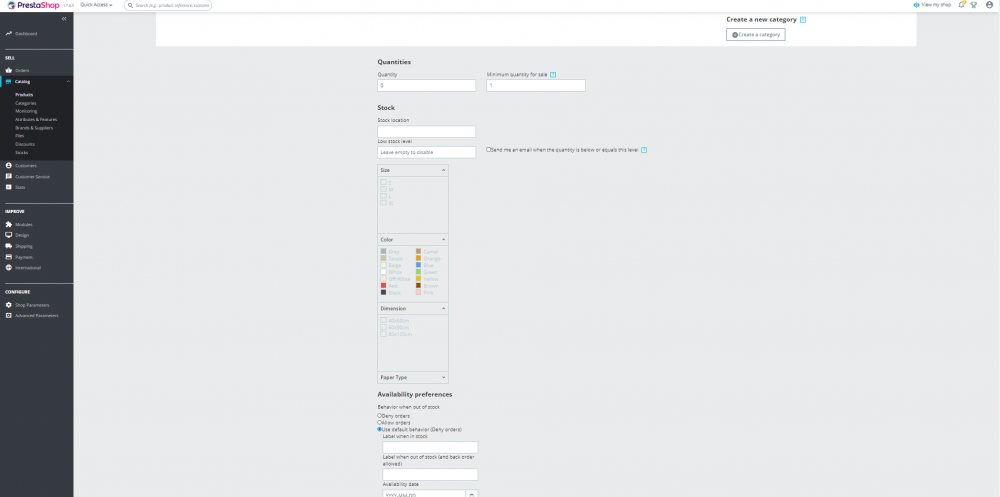Image resolution: width=1000 pixels, height=497 pixels.
Task: Collapse the sidebar using double-chevron icon
Action: coord(64,19)
